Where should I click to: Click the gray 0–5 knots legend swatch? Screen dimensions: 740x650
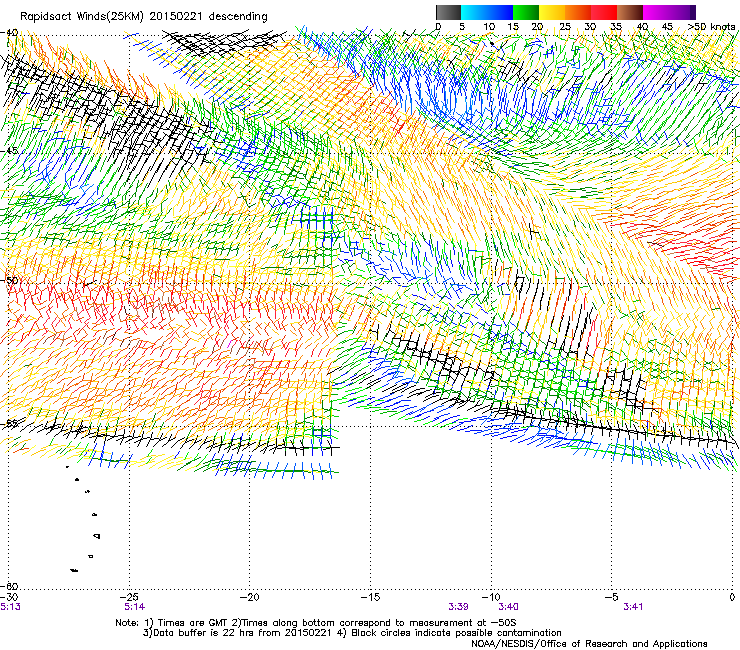point(448,12)
